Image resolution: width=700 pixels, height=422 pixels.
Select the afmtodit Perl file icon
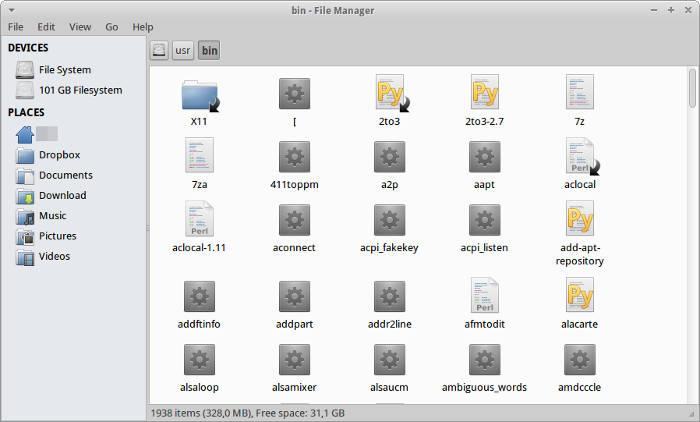484,296
